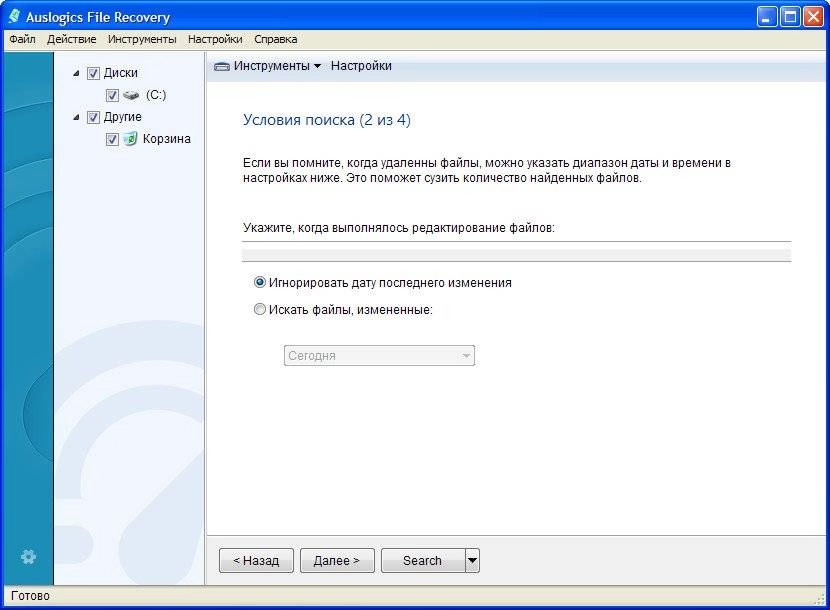Click the Готово status bar text
Image resolution: width=830 pixels, height=610 pixels.
pos(30,596)
